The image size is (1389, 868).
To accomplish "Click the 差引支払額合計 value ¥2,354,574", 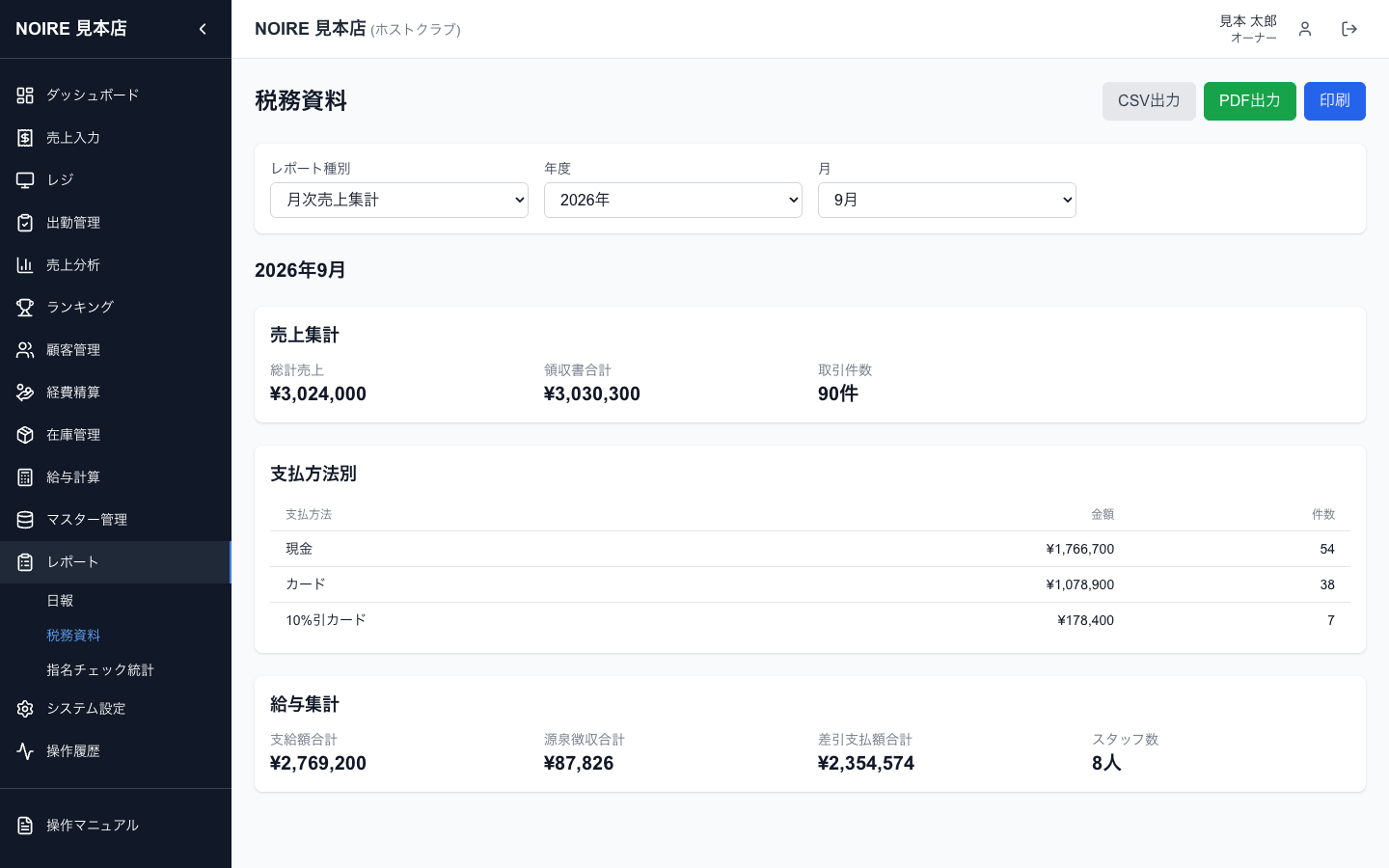I will 866,763.
